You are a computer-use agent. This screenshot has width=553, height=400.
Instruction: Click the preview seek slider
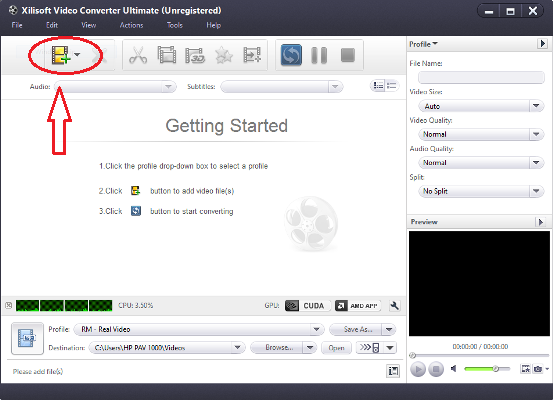click(x=480, y=356)
